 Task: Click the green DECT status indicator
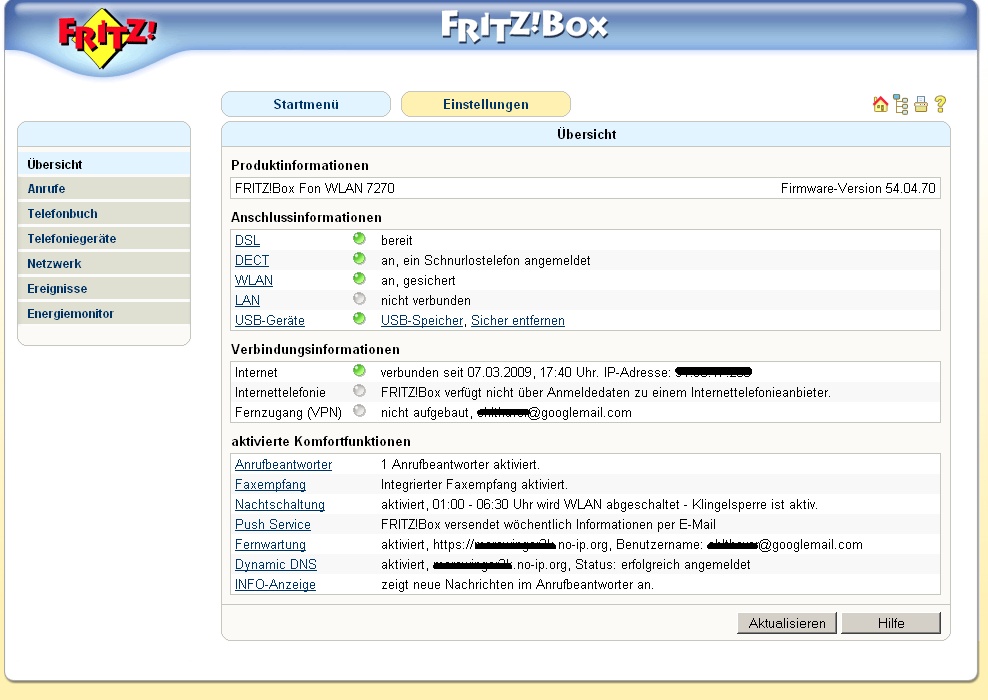[359, 259]
